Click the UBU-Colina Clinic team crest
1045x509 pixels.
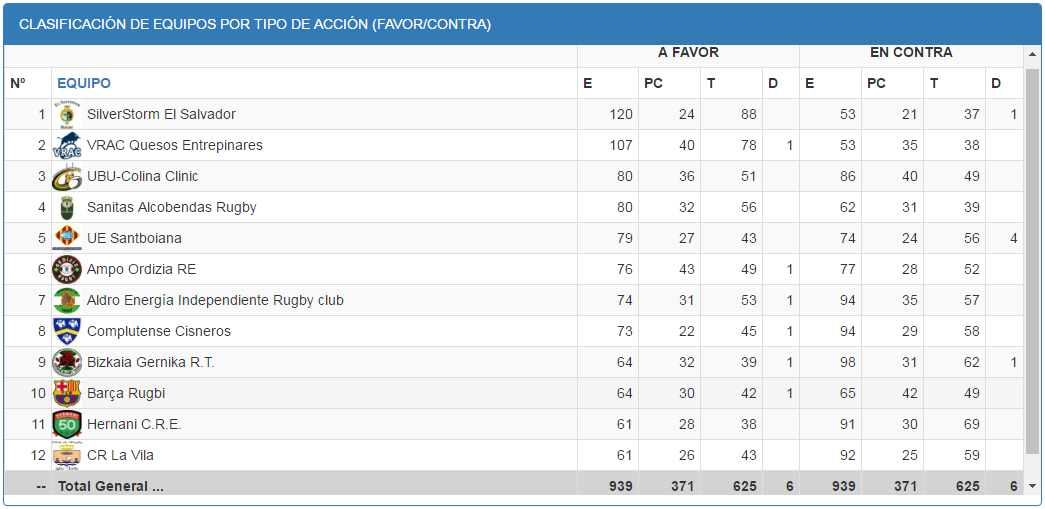point(67,177)
